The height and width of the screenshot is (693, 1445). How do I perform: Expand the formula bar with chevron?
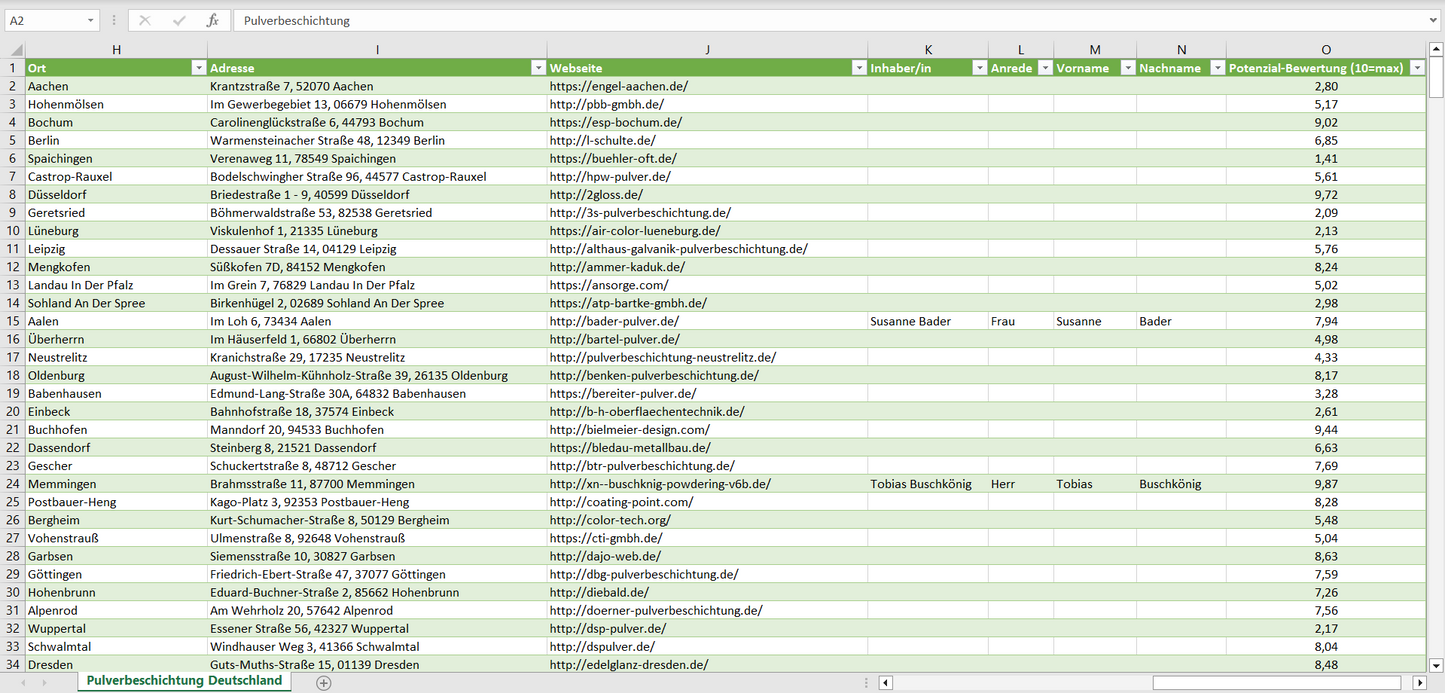click(1434, 20)
